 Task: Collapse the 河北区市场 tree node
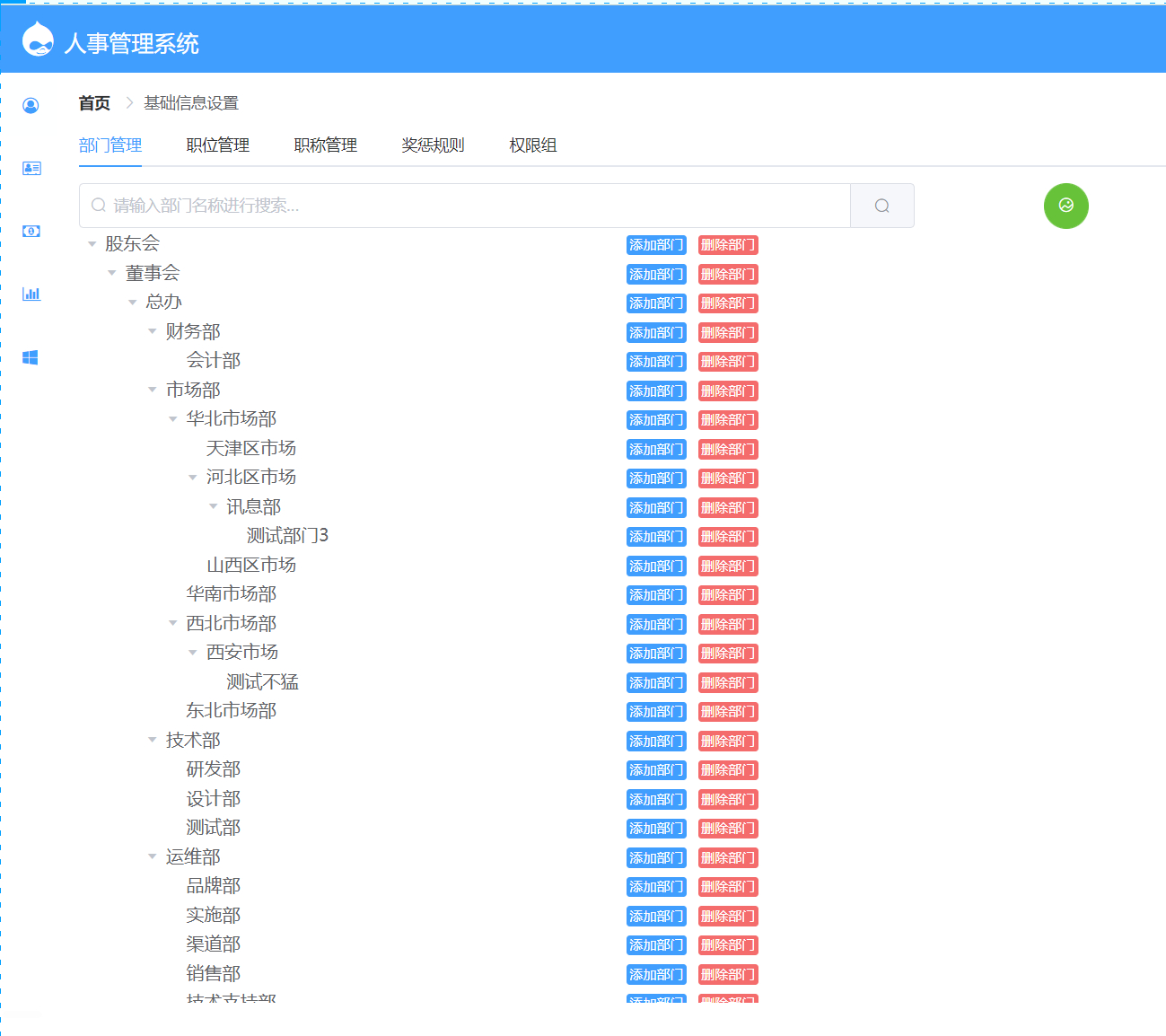193,478
